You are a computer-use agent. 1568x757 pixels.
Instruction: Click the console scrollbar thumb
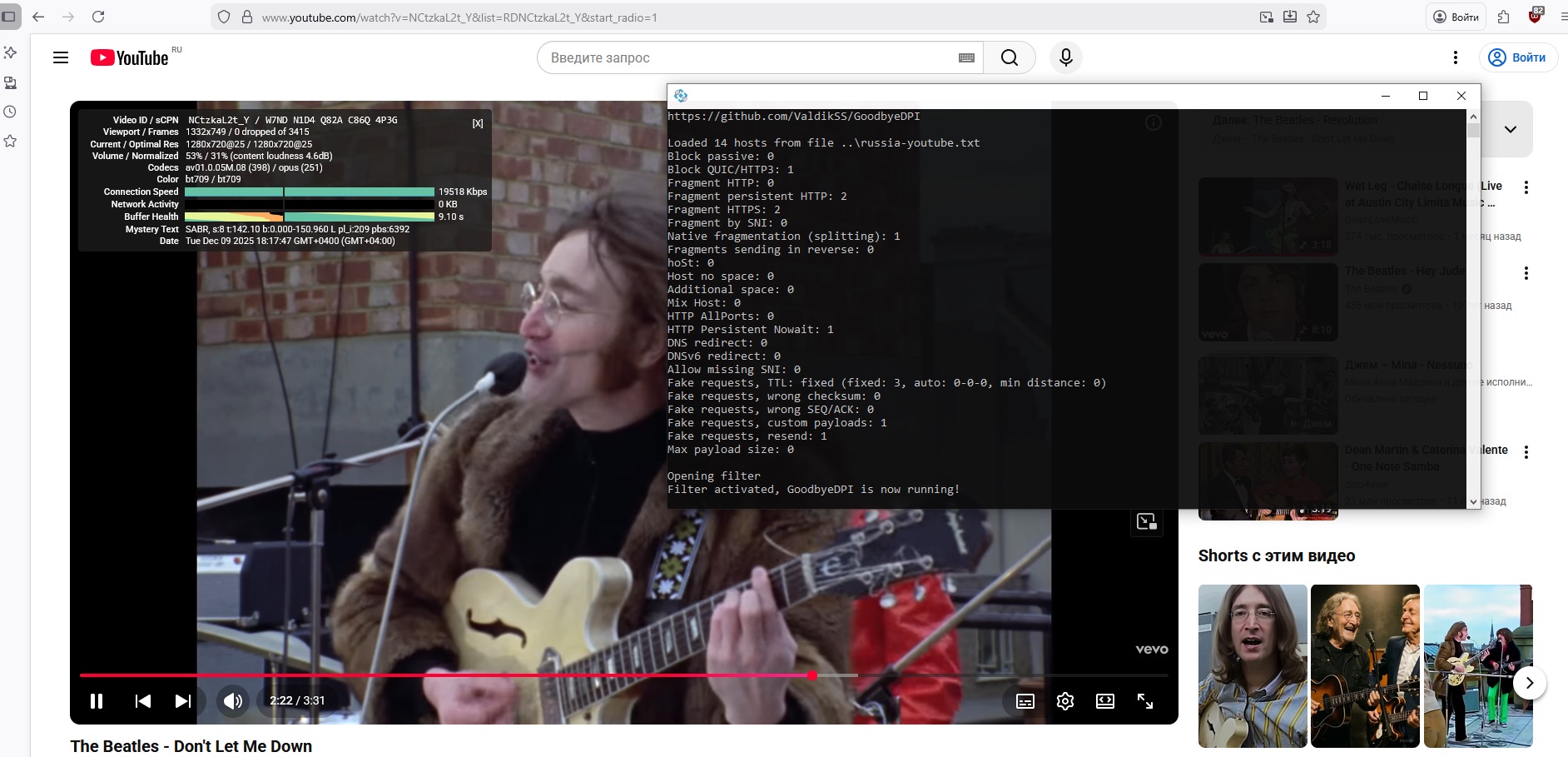(x=1473, y=131)
